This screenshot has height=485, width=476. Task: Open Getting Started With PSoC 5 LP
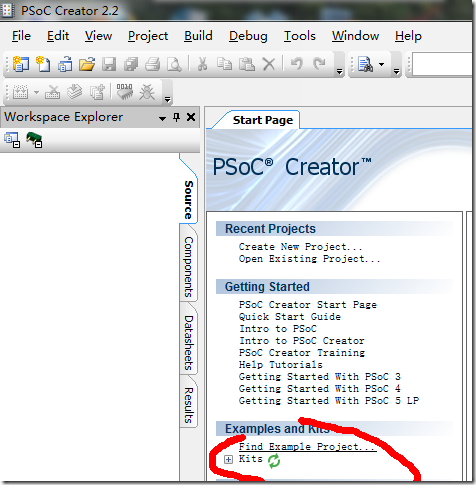coord(329,401)
